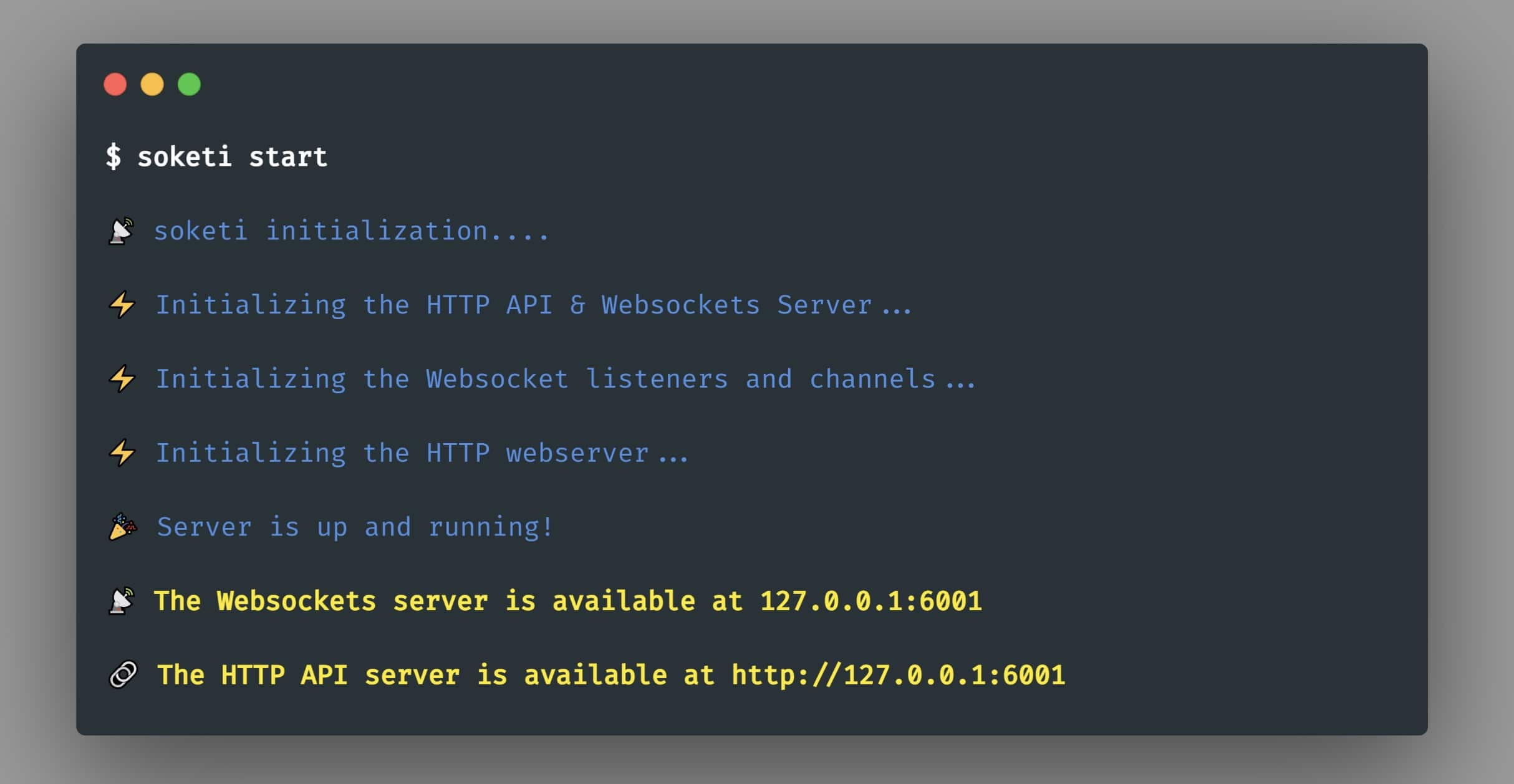Click the 'soketi initialization....' text
Image resolution: width=1514 pixels, height=784 pixels.
coord(351,231)
